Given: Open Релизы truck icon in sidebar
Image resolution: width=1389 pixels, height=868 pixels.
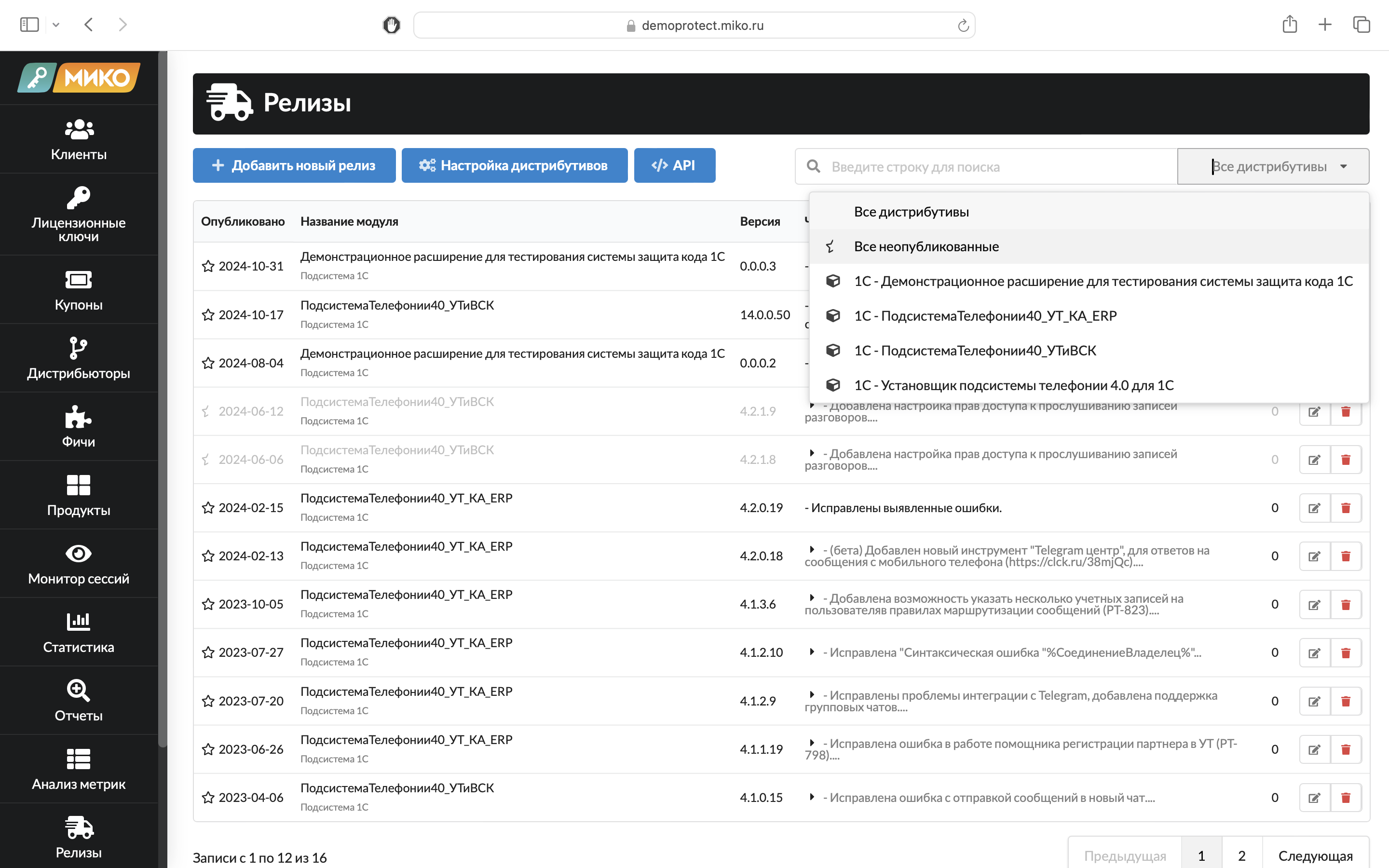Looking at the screenshot, I should pos(79,837).
